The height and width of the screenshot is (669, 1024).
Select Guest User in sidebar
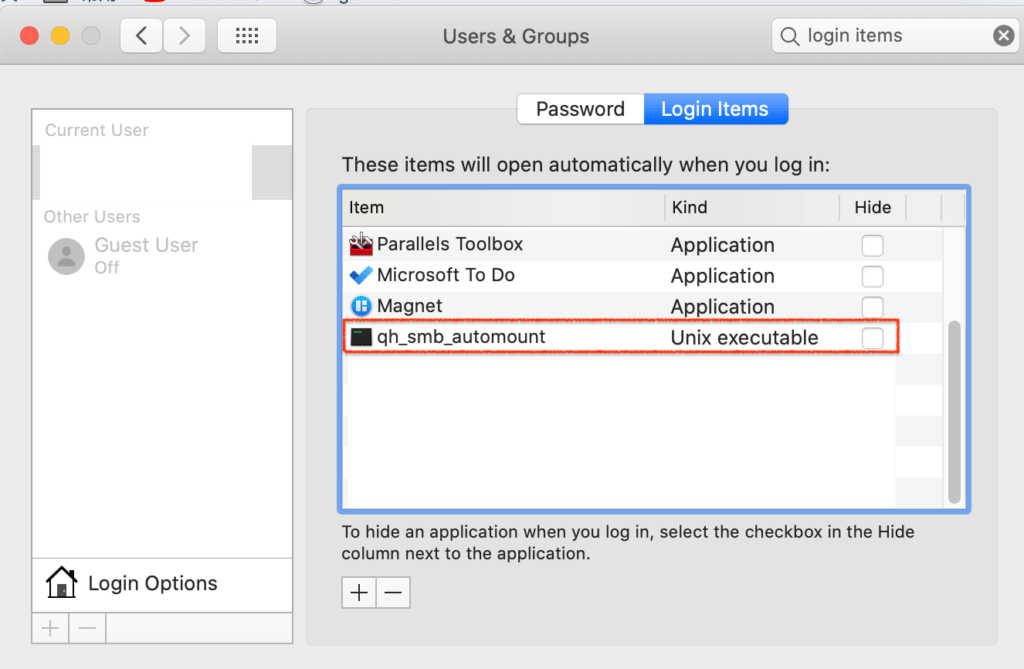[162, 255]
